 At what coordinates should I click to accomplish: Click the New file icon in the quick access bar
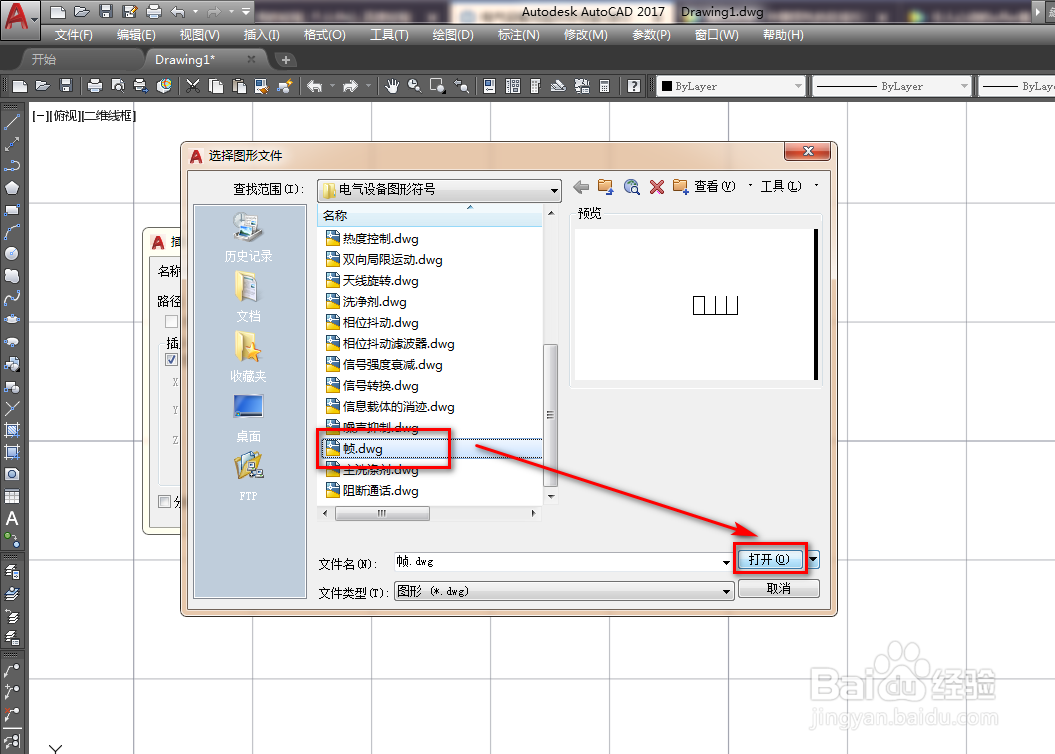[x=58, y=11]
